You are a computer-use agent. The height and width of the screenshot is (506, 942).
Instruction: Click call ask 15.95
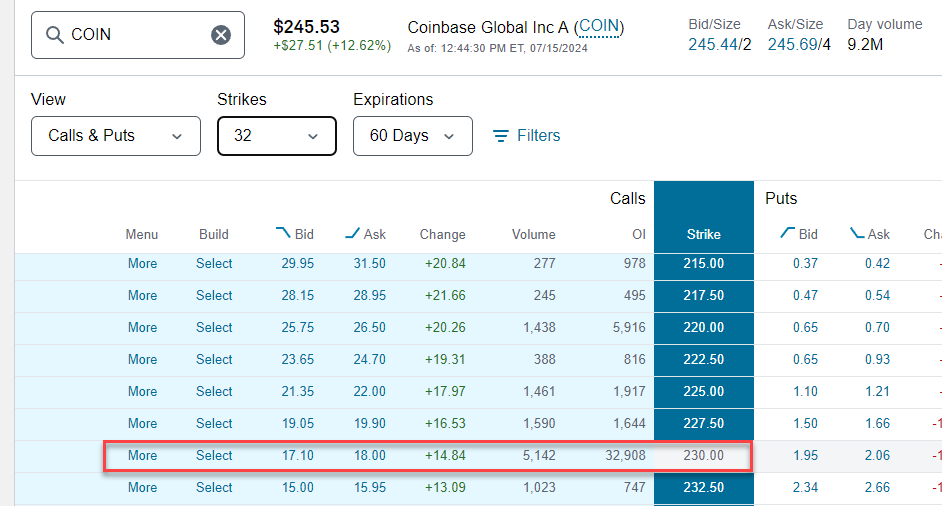click(369, 487)
